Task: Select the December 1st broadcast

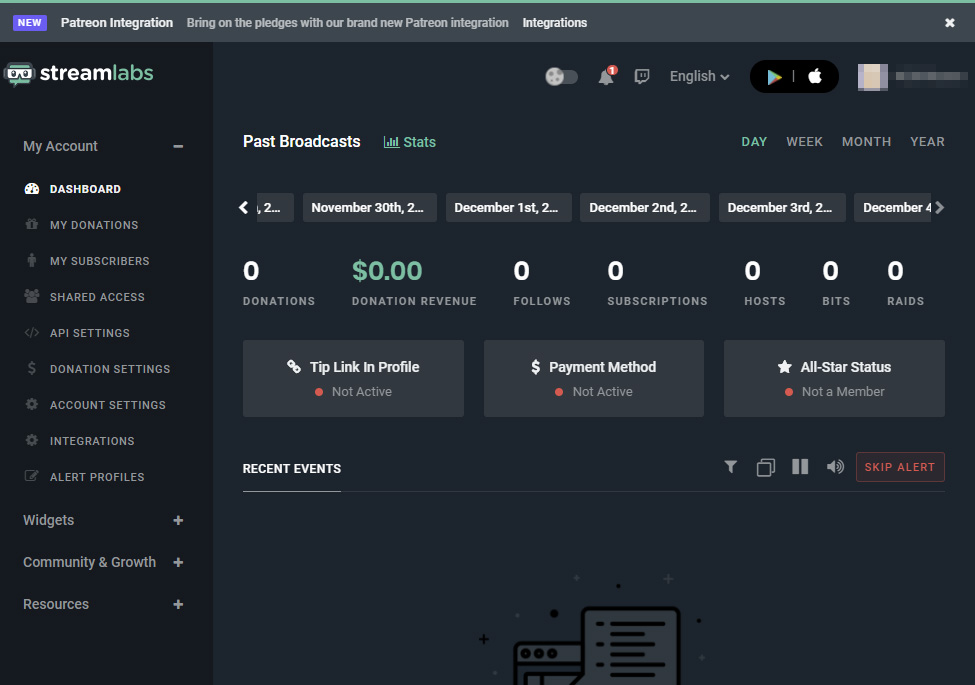Action: pyautogui.click(x=509, y=208)
